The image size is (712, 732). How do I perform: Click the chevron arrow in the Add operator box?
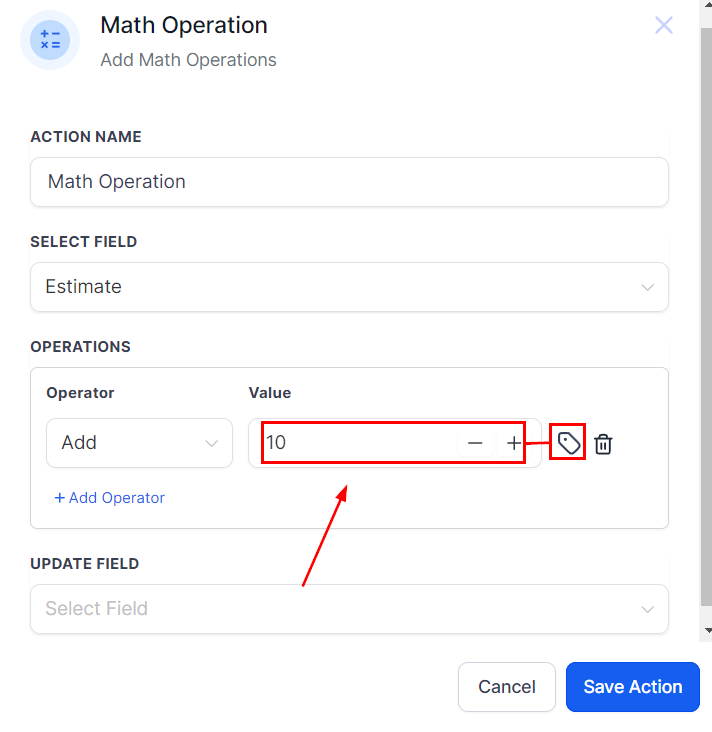tap(212, 443)
